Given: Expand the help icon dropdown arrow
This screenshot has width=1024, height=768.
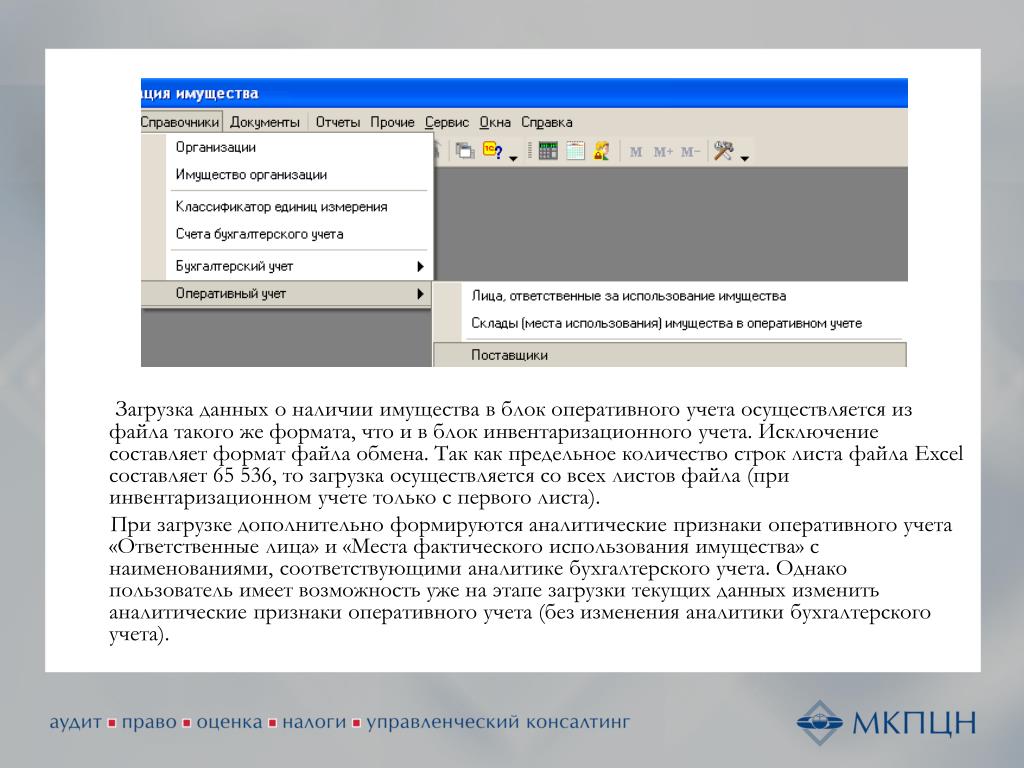Looking at the screenshot, I should pos(513,158).
